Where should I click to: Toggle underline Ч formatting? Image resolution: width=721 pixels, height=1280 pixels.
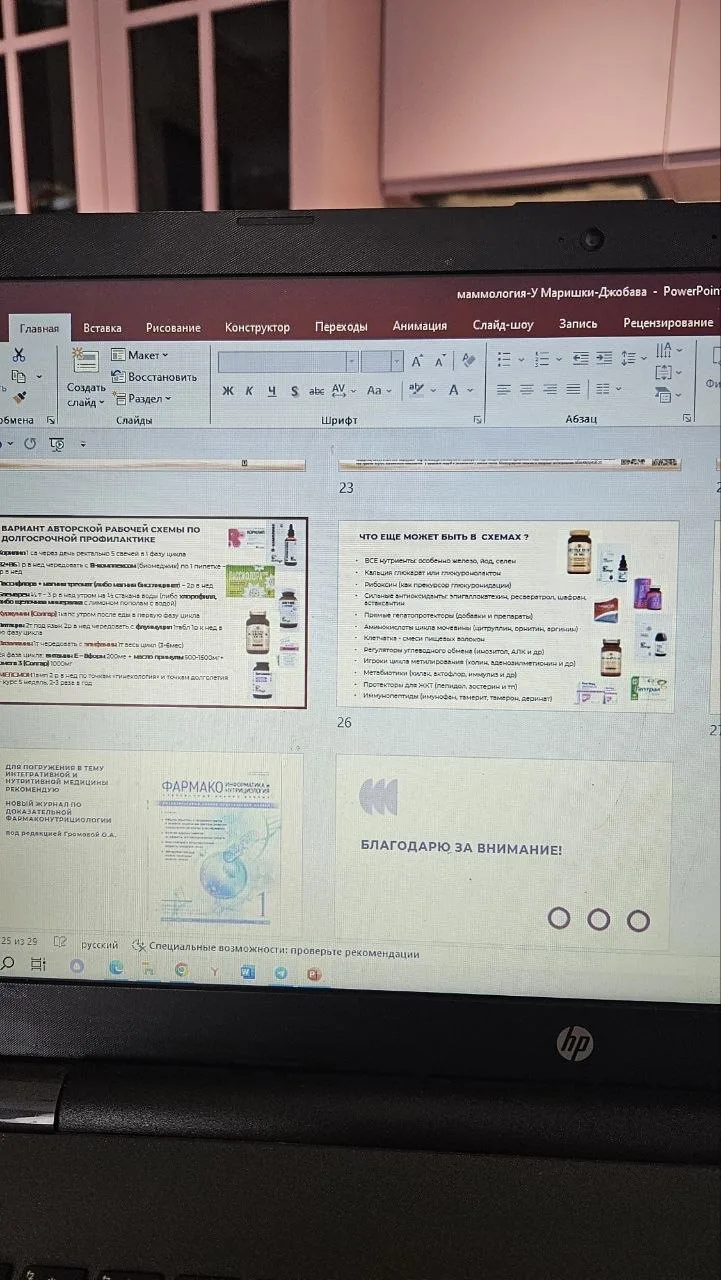tap(271, 390)
